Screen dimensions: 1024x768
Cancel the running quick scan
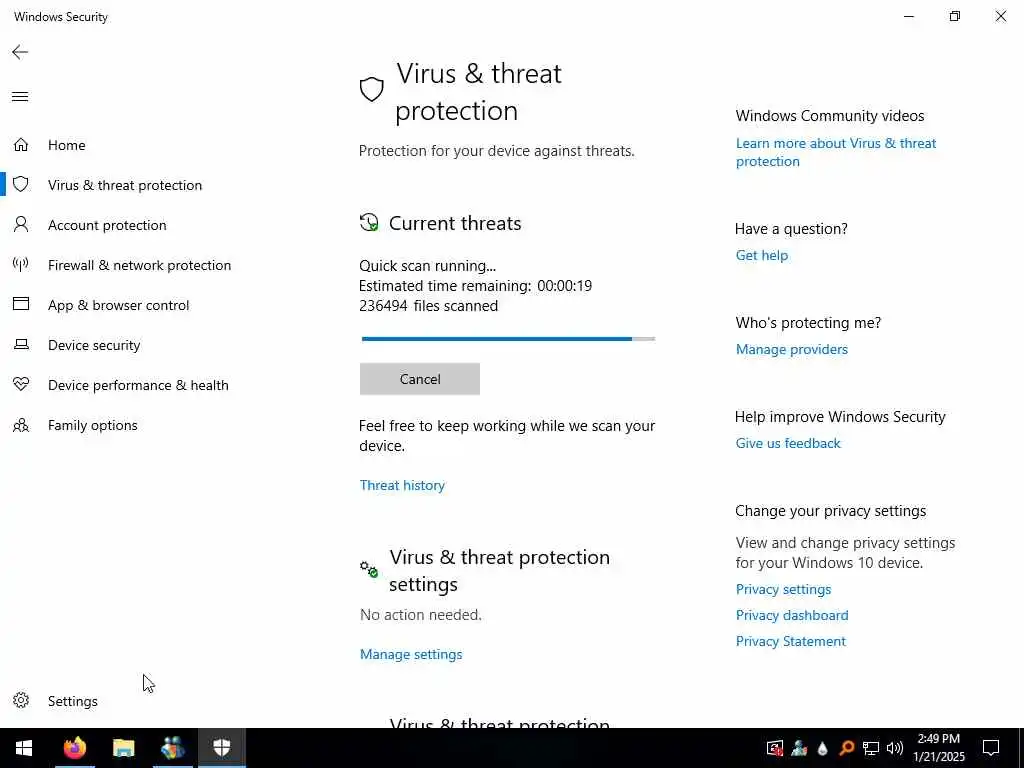click(x=420, y=379)
